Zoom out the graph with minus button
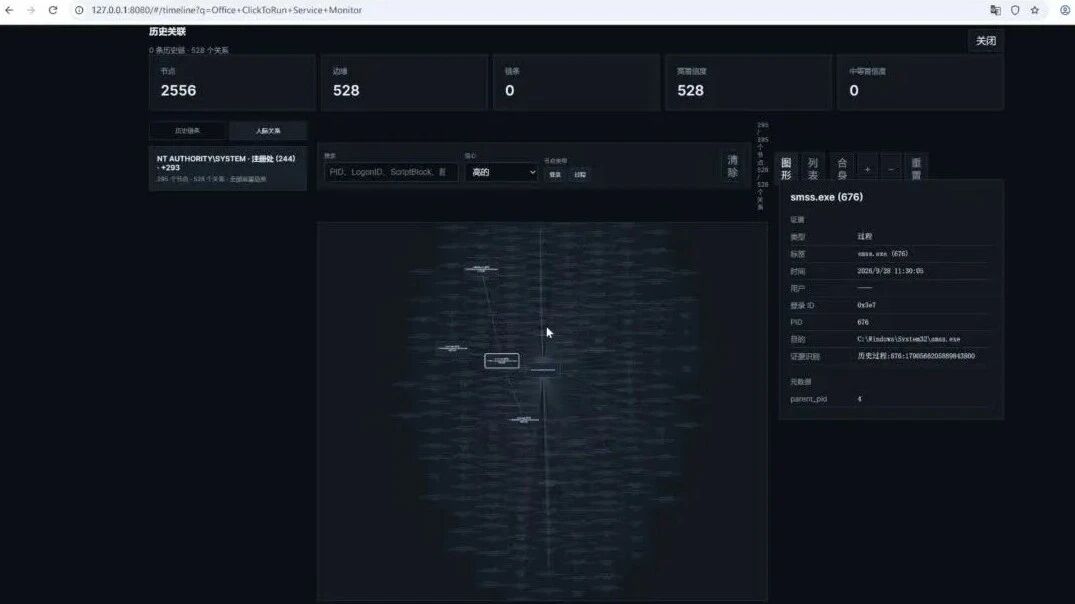Screen dimensions: 1075x604 tap(891, 169)
